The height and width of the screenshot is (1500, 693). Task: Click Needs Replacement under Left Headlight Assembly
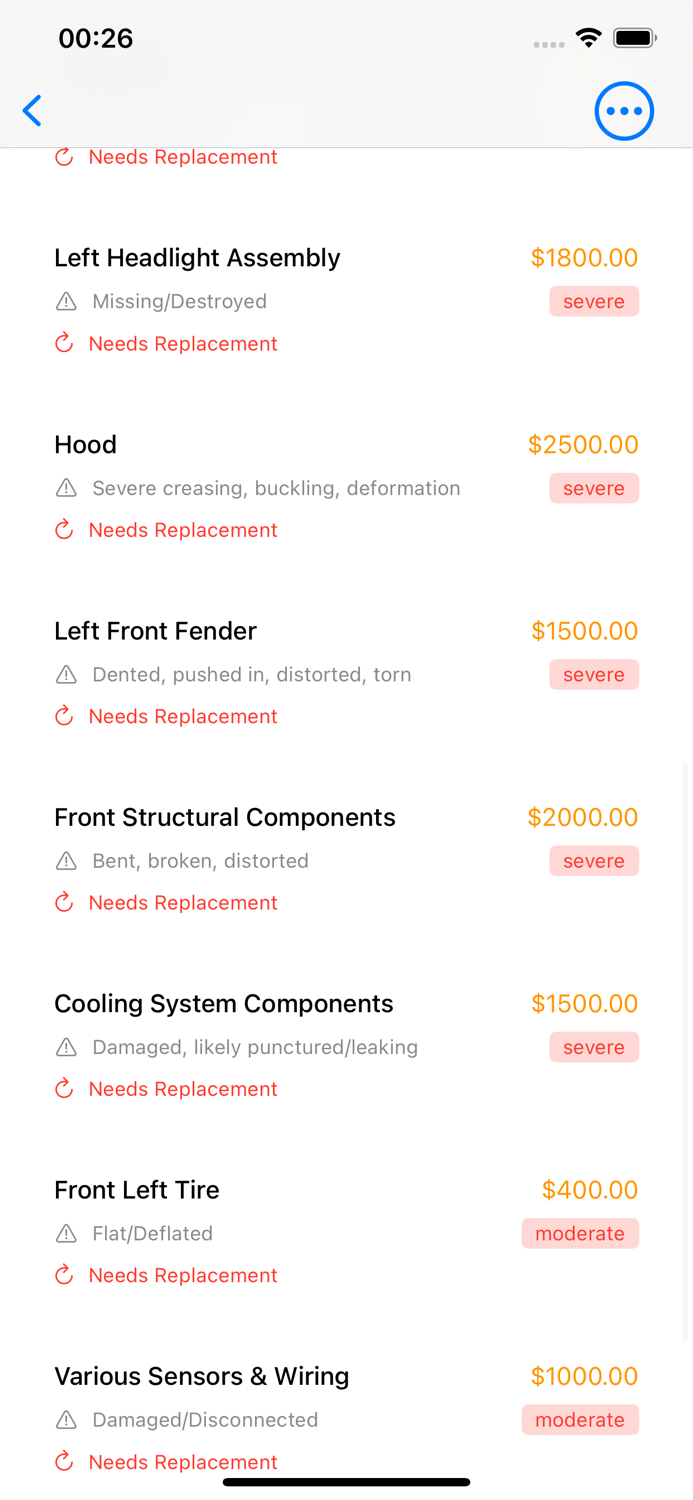click(183, 344)
